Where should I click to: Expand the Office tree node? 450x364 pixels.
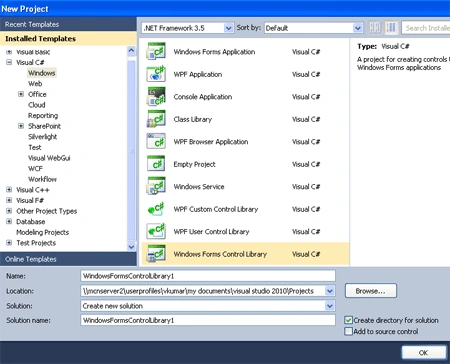point(21,94)
